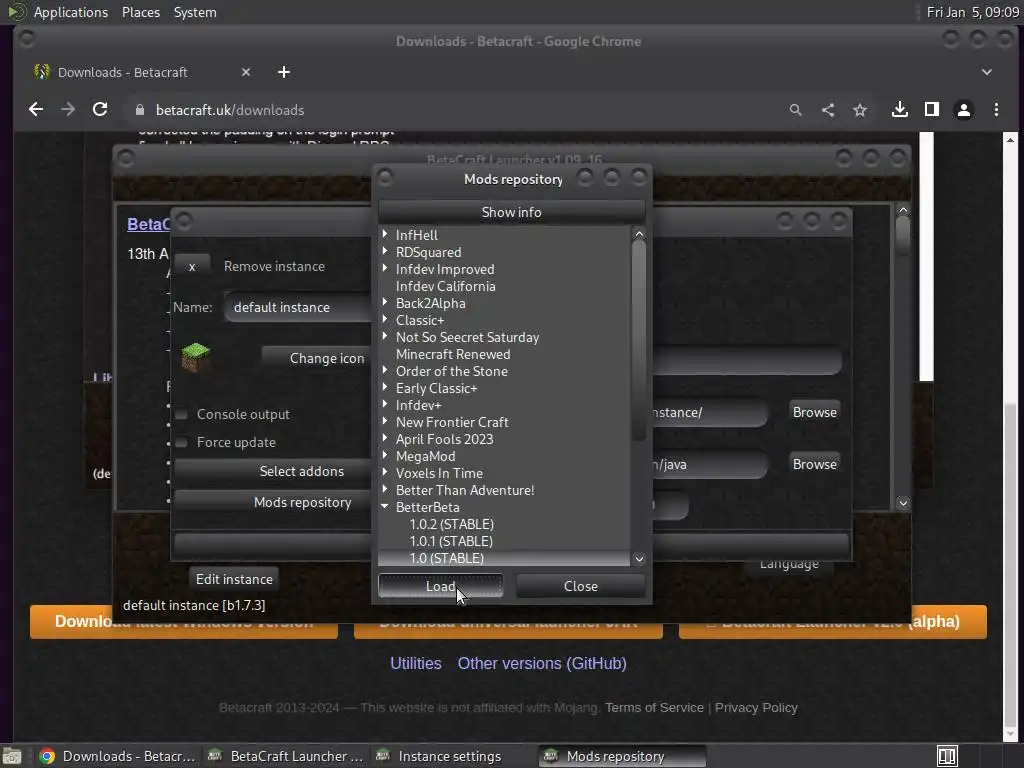
Task: Expand Order of the Stone entry
Action: click(x=385, y=370)
